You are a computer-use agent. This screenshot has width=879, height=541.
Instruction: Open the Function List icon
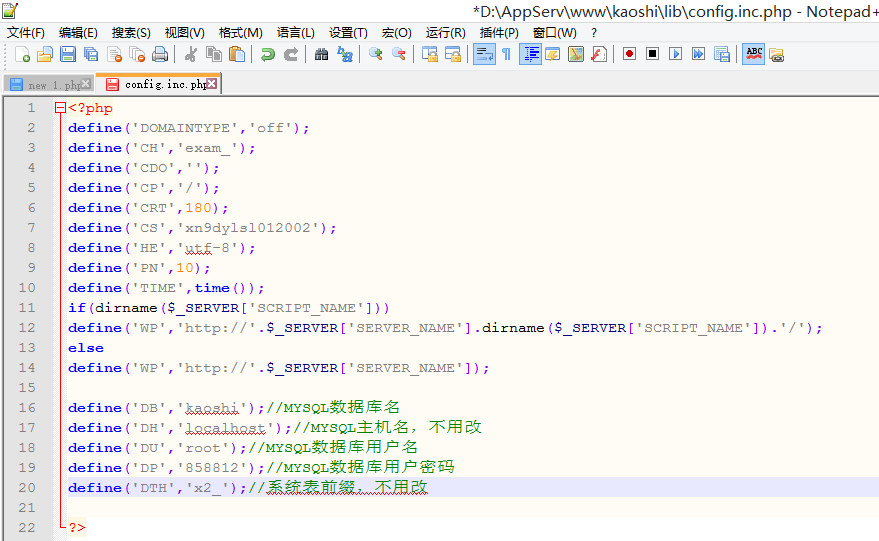[x=599, y=54]
